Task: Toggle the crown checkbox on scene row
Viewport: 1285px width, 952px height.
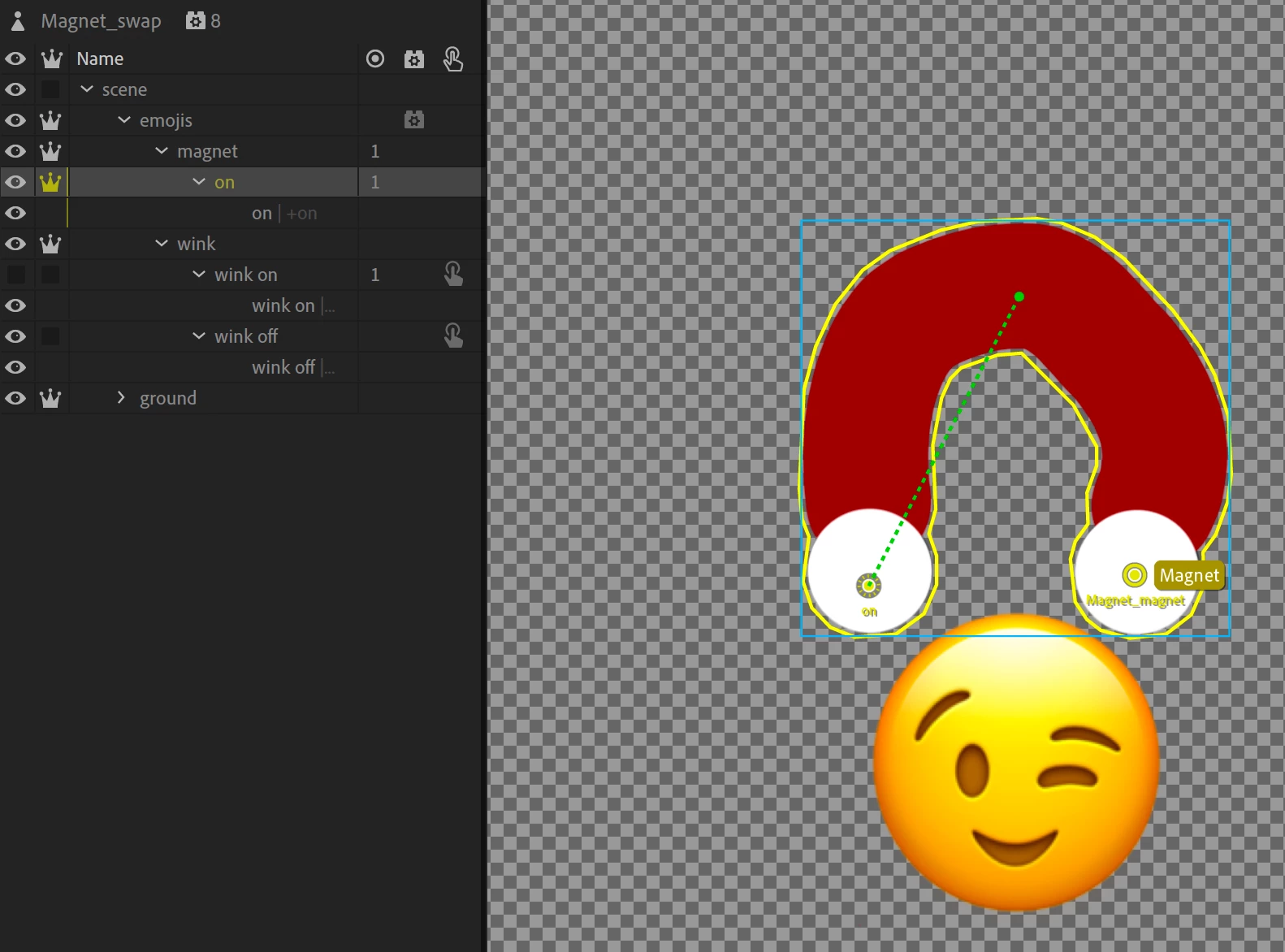Action: point(50,89)
